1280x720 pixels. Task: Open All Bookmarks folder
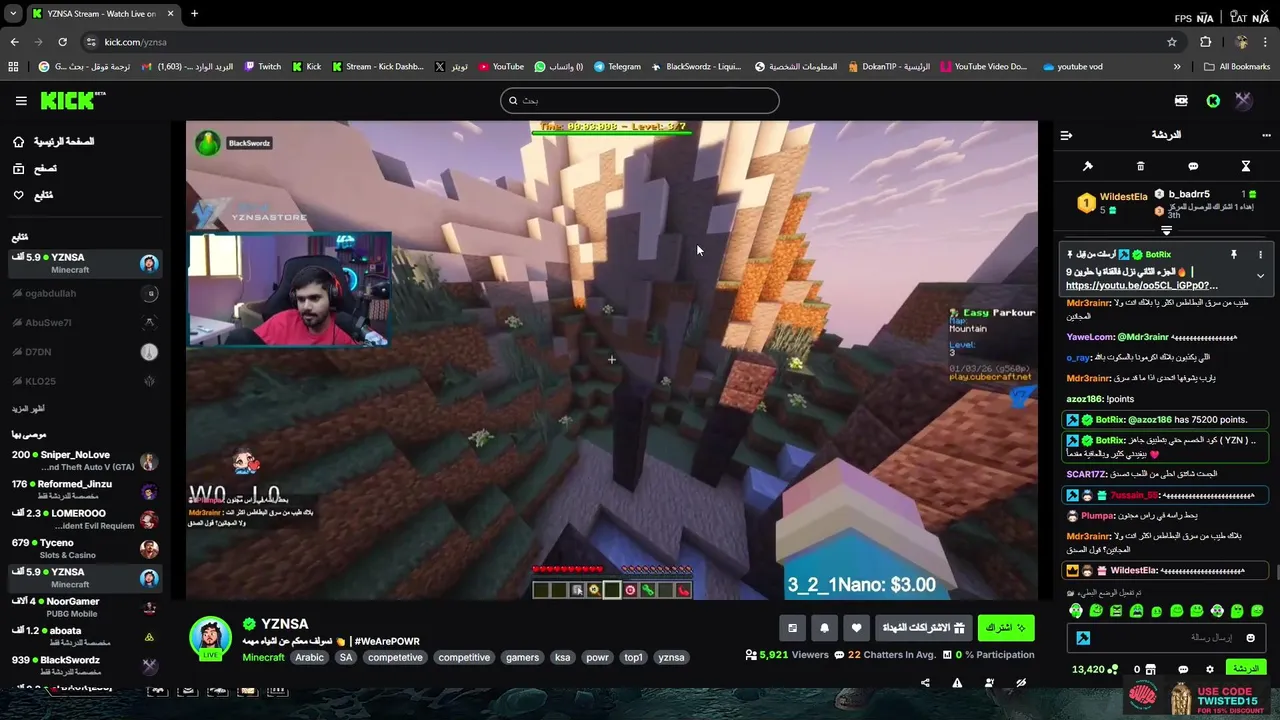pos(1236,67)
